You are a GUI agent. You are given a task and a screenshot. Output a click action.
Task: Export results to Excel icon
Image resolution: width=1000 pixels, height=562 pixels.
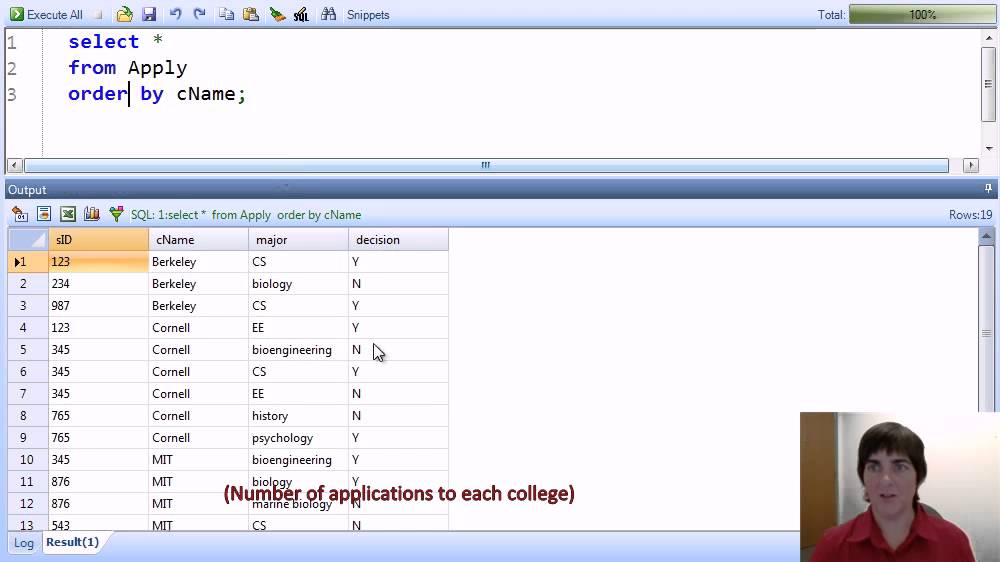68,214
